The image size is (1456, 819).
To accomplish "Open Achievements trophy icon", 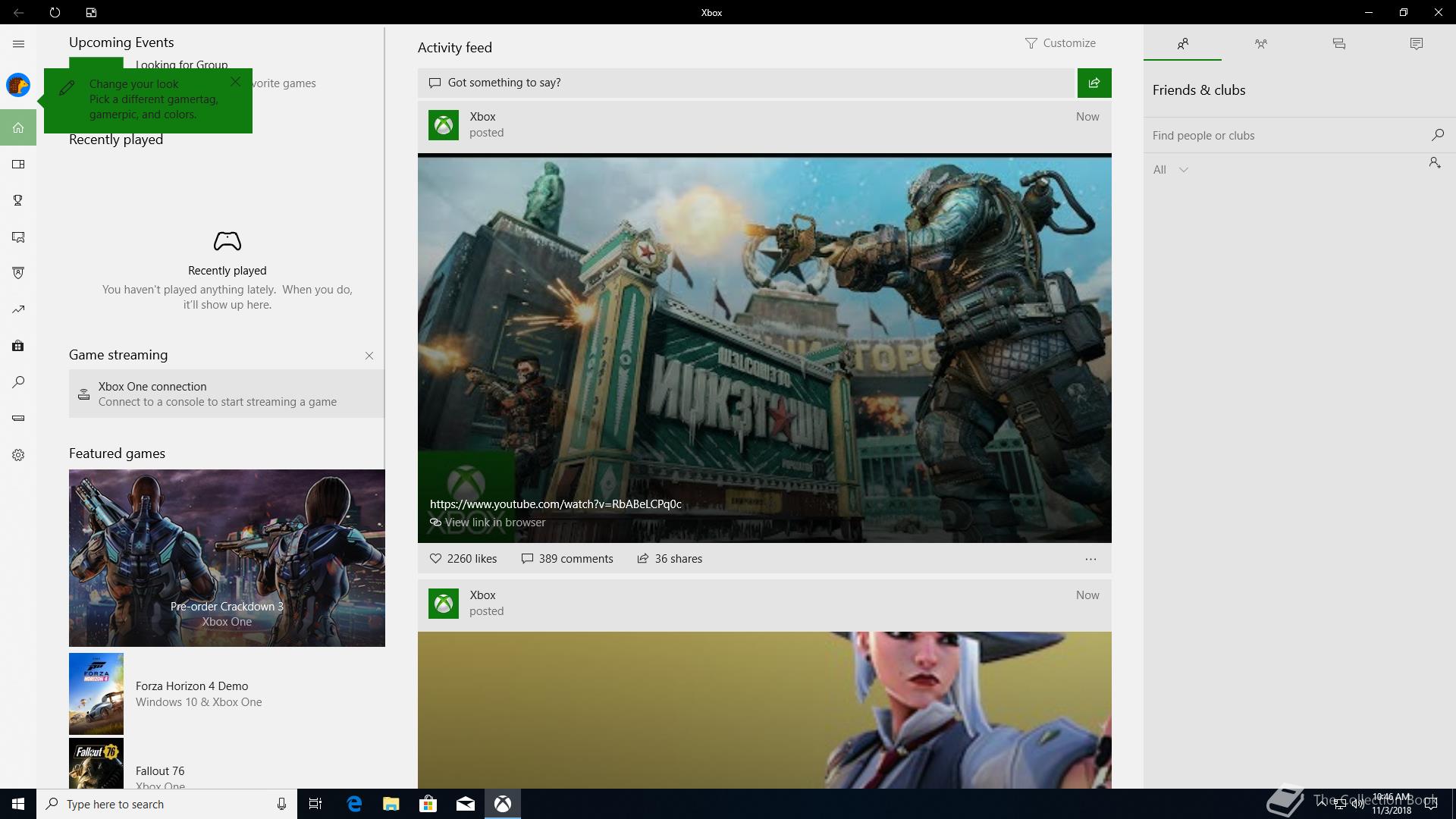I will click(x=18, y=200).
